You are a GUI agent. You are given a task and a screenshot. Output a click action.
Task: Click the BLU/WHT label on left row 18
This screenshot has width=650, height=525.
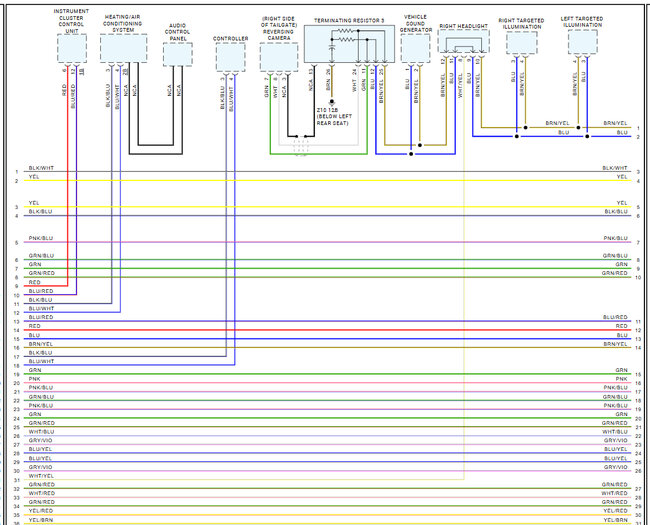[x=41, y=362]
